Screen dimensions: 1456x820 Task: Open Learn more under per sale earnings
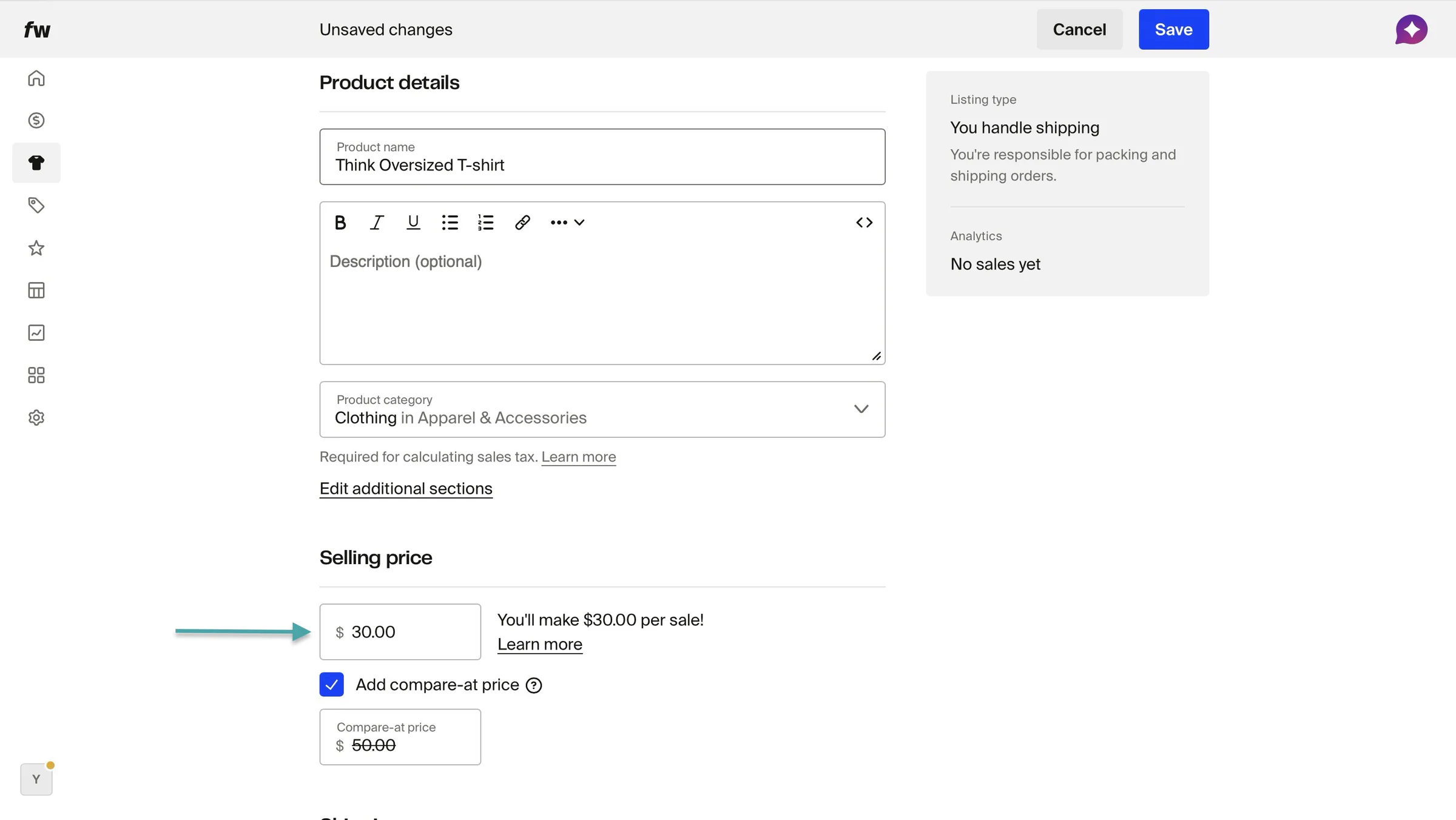pos(540,644)
